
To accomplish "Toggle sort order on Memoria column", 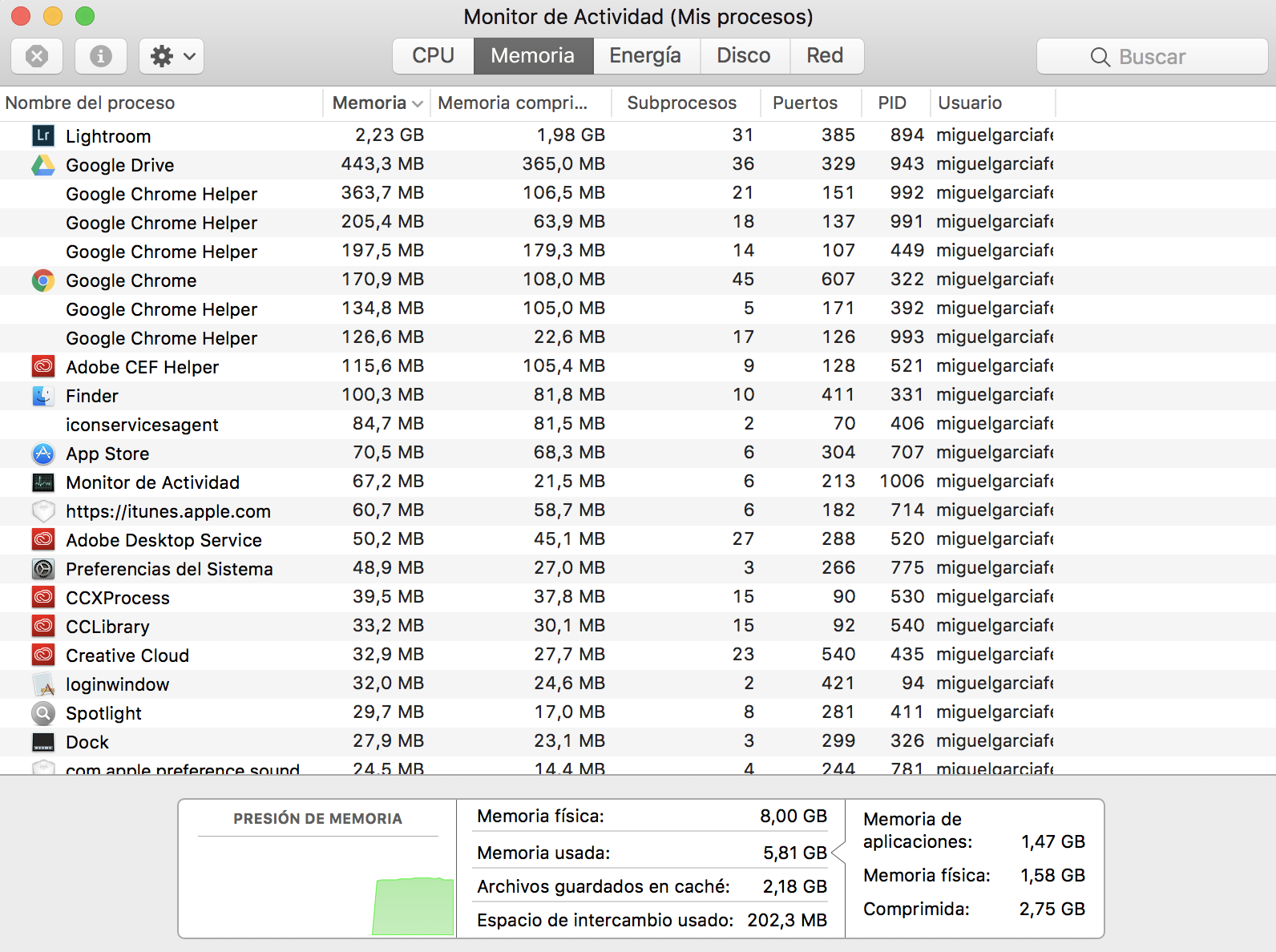I will pos(377,103).
